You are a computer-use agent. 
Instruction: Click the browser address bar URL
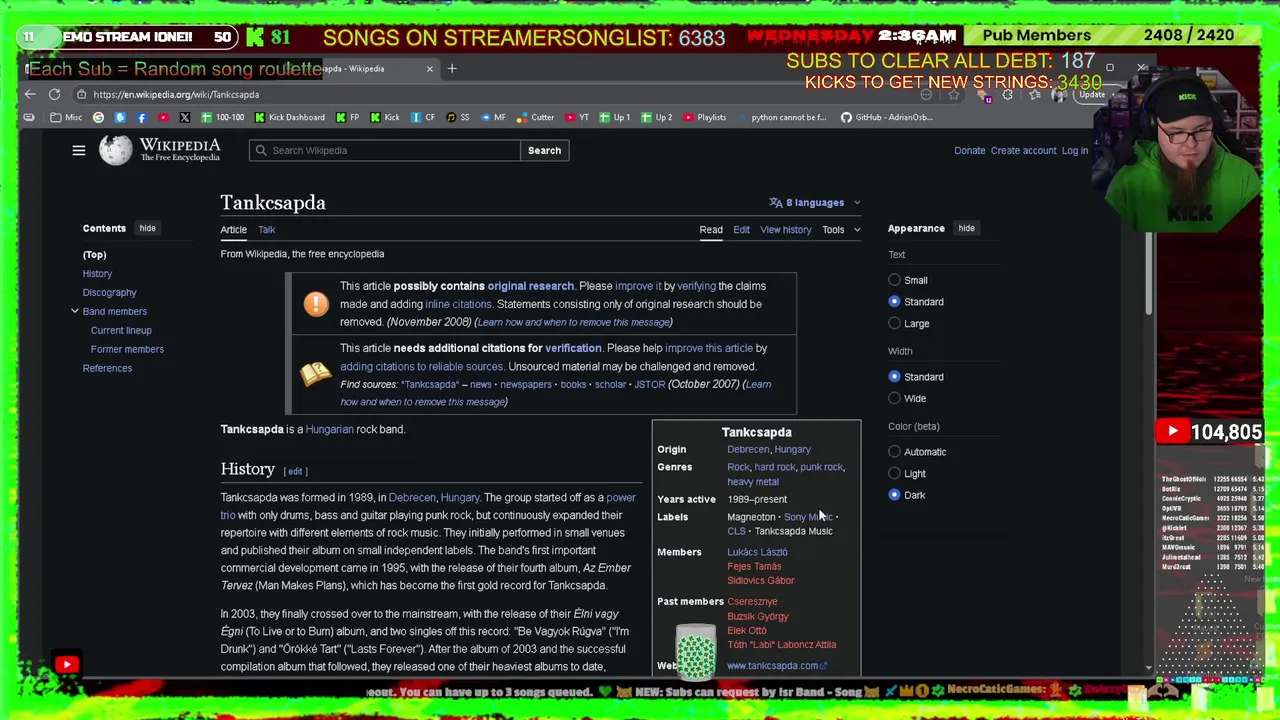(176, 95)
